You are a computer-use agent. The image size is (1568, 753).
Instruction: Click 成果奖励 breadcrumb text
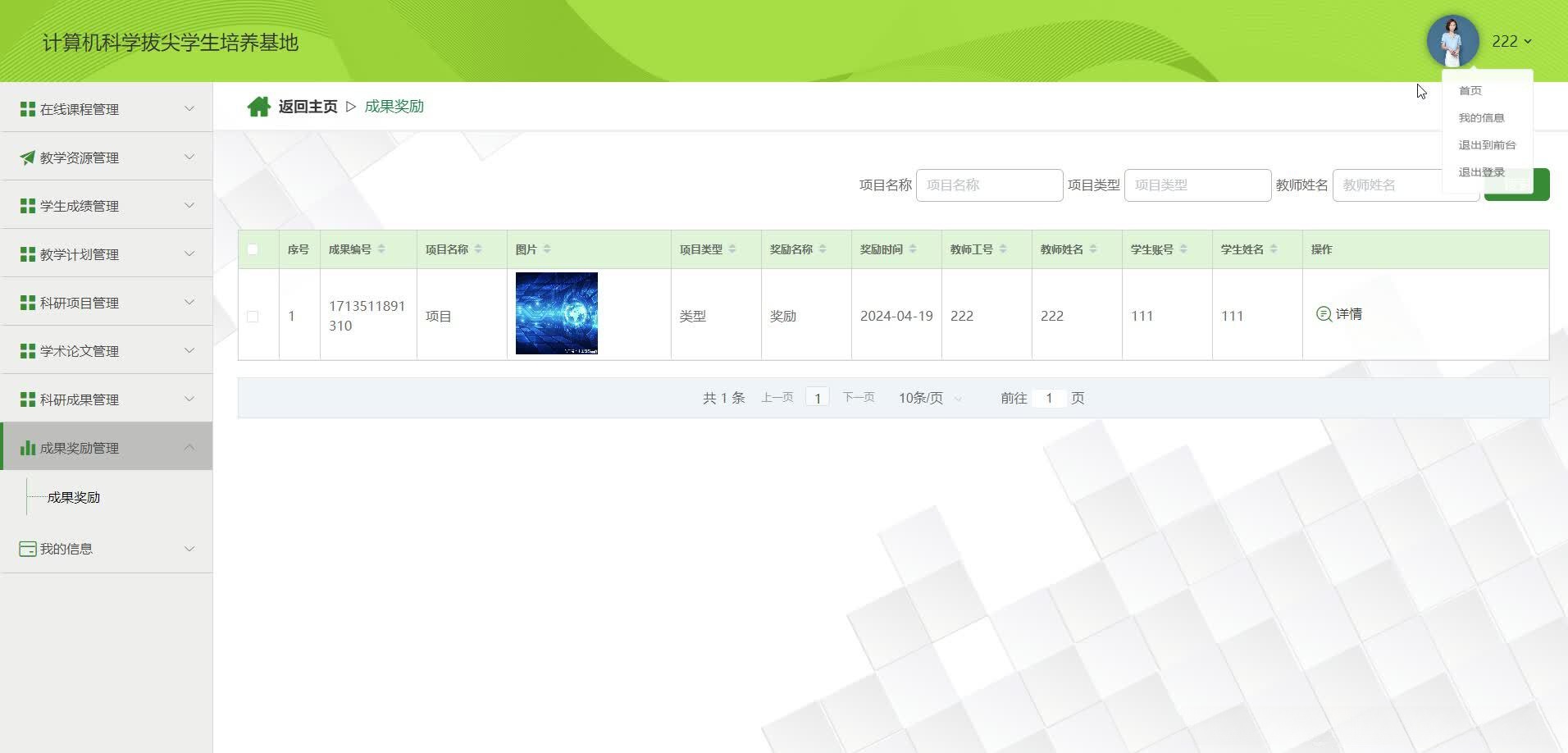click(394, 107)
